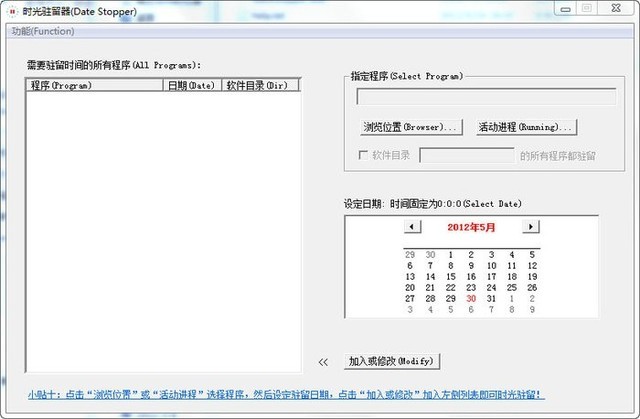Click the Date Stopper app icon in title bar
Image resolution: width=640 pixels, height=419 pixels.
[11, 9]
